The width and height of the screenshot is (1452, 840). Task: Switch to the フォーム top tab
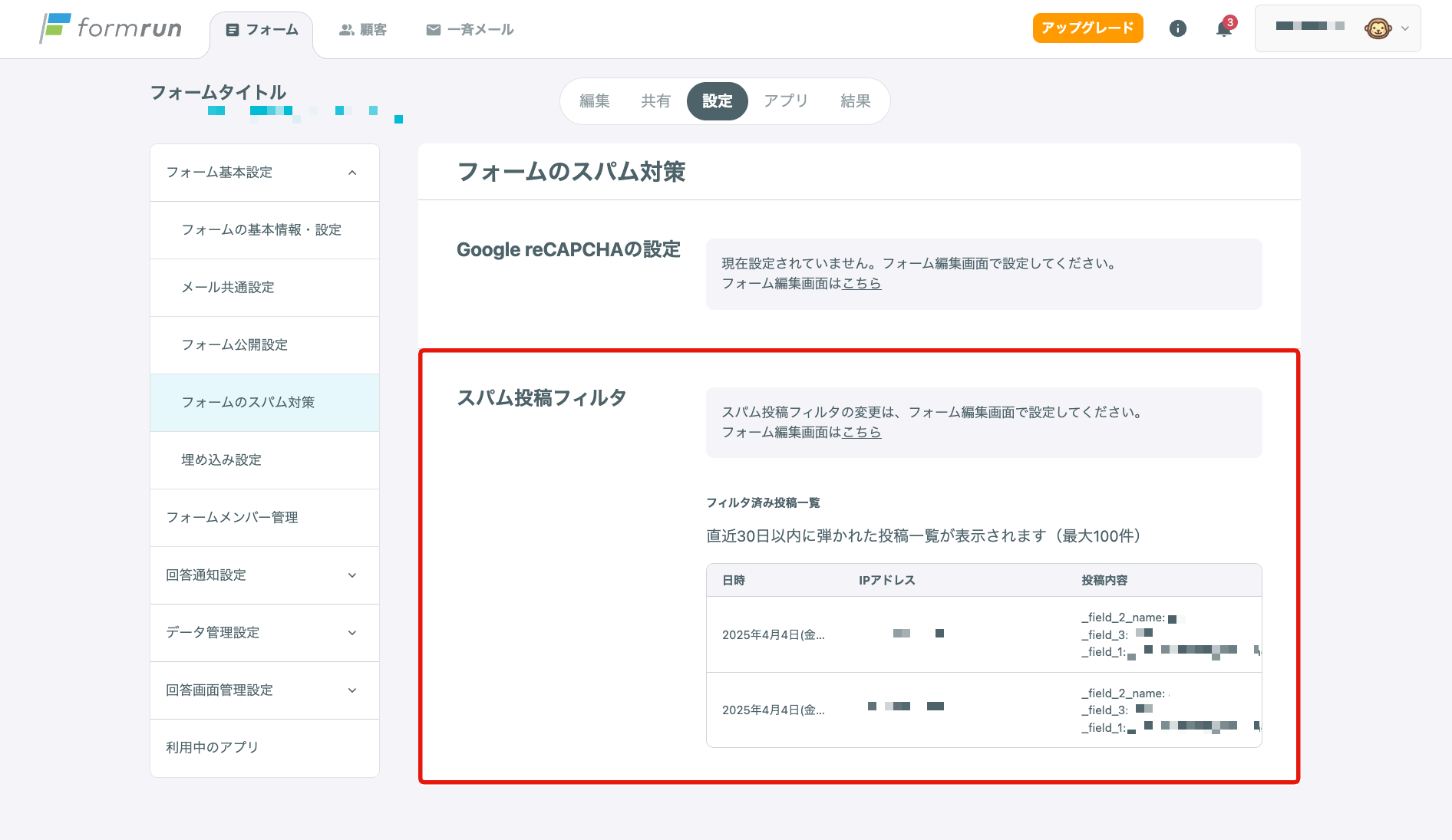pyautogui.click(x=262, y=30)
